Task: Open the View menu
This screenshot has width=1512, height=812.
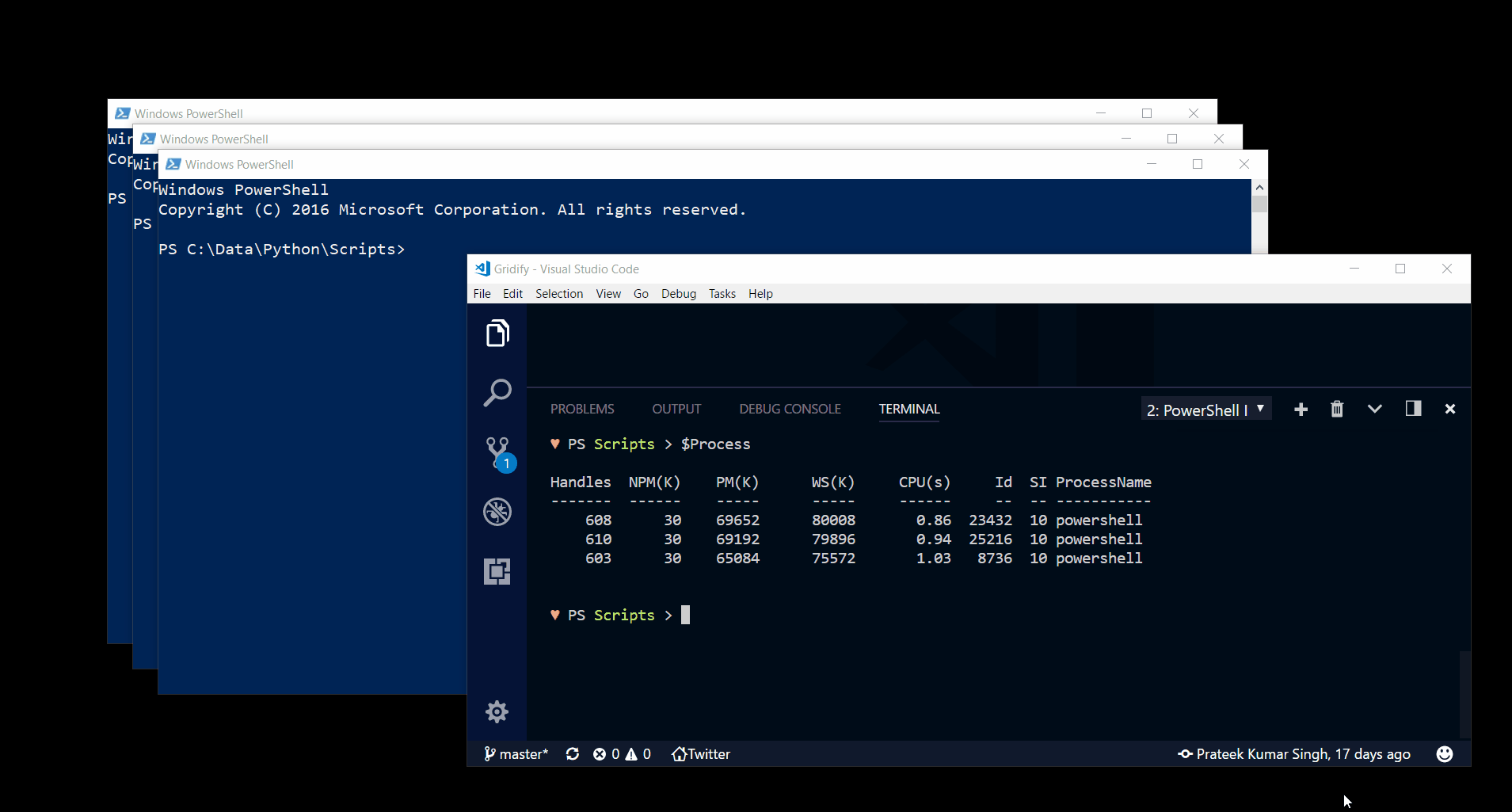Action: [608, 294]
